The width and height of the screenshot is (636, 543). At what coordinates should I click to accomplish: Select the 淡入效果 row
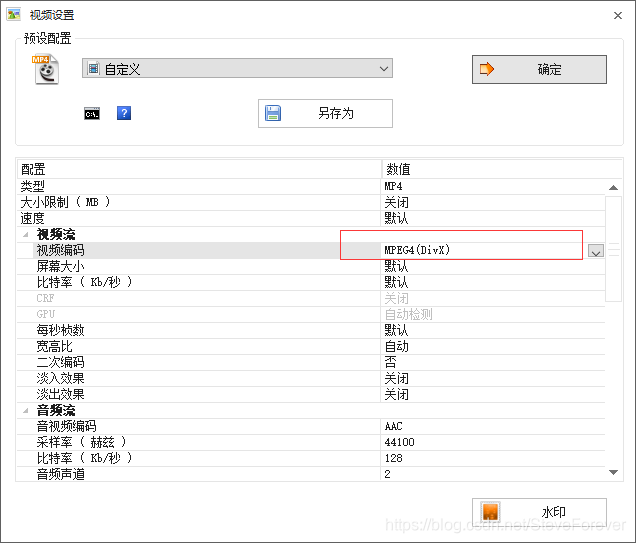(x=311, y=378)
